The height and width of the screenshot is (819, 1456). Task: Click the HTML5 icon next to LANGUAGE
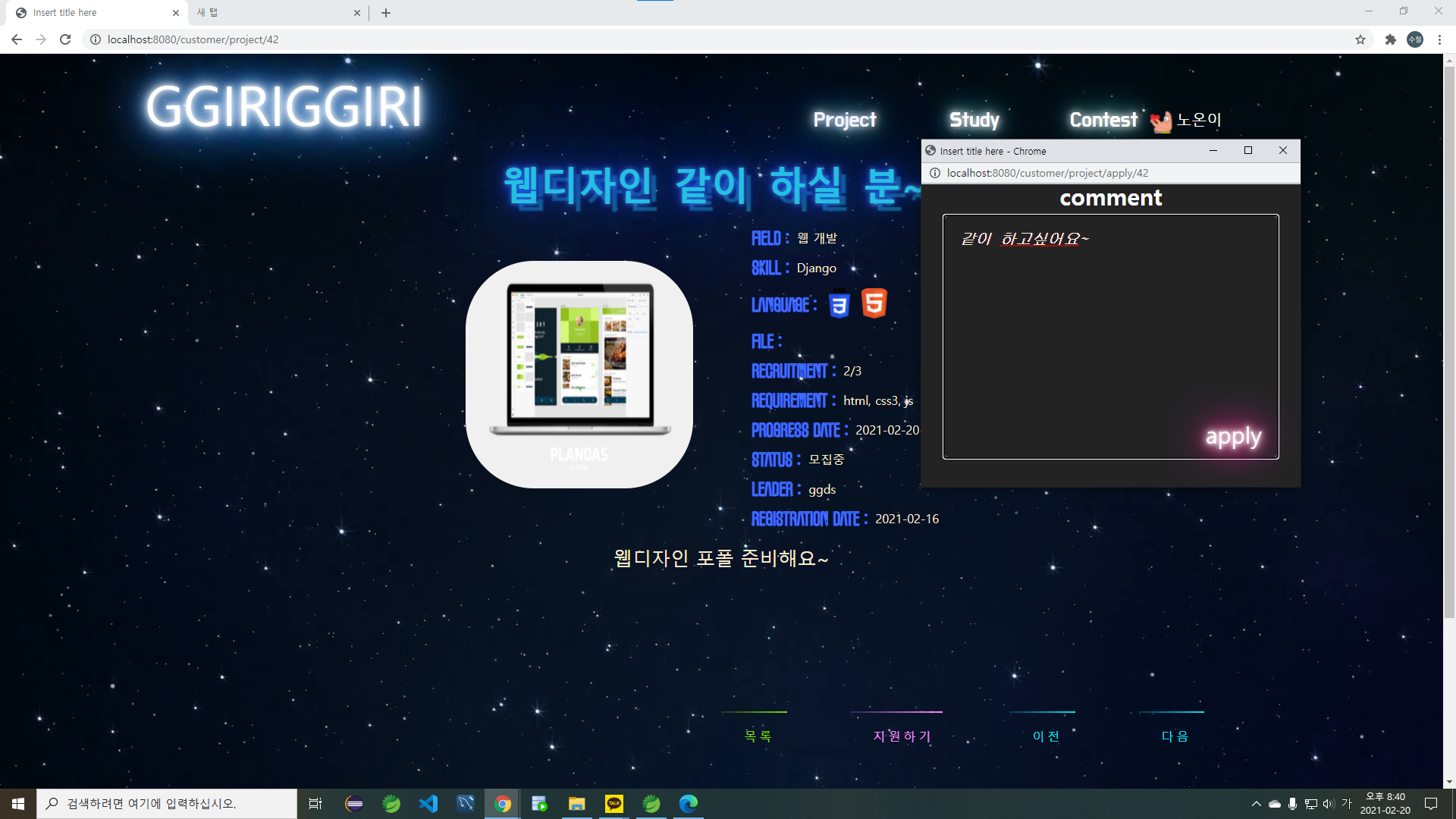pyautogui.click(x=873, y=303)
